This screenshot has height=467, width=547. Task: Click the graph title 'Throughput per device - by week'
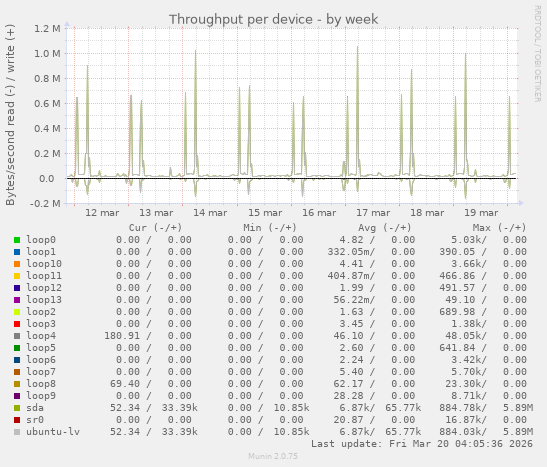click(274, 19)
